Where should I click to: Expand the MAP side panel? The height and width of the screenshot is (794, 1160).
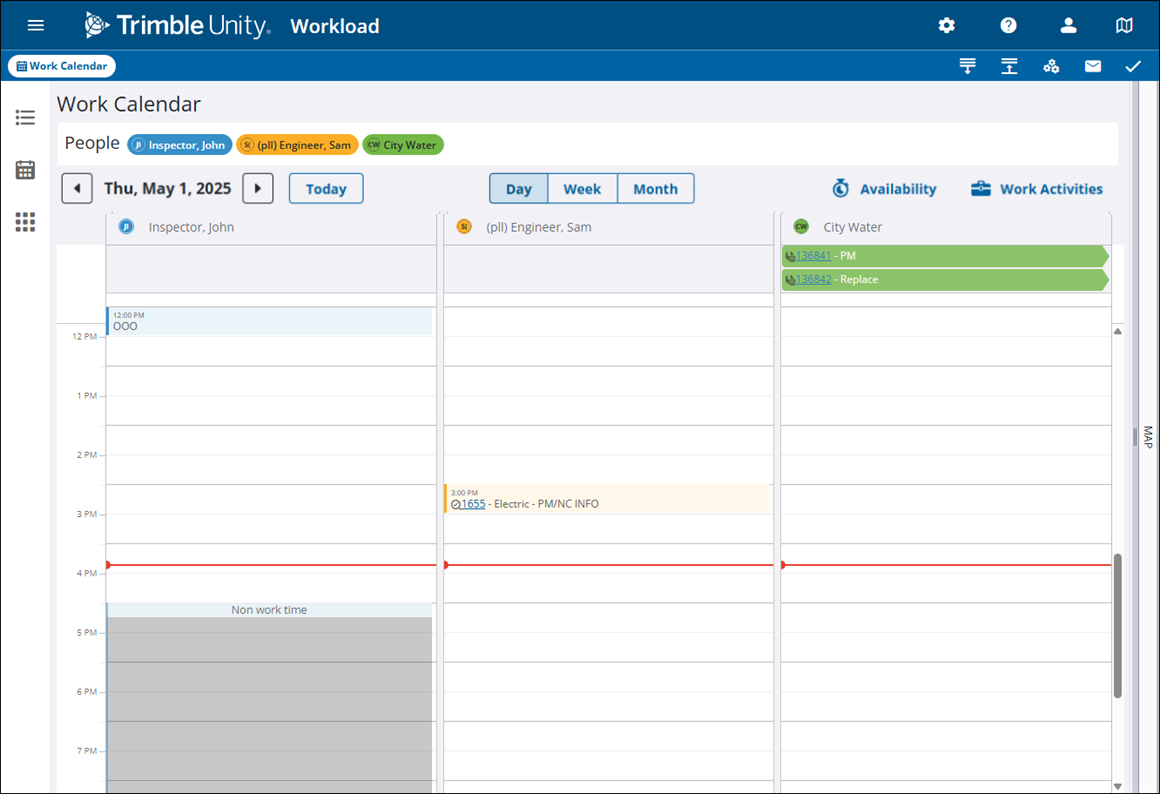[x=1147, y=437]
